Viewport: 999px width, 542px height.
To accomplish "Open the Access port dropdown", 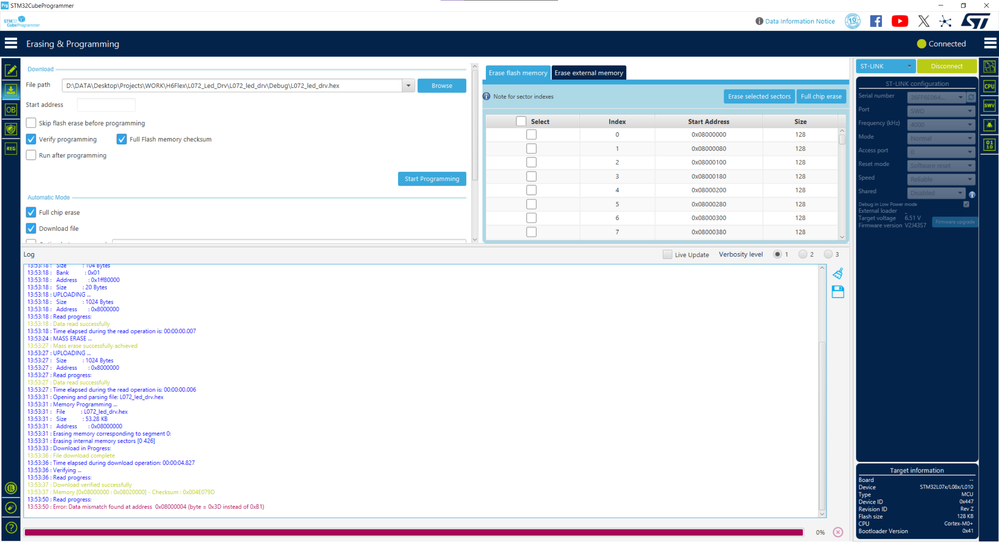I will tap(941, 152).
